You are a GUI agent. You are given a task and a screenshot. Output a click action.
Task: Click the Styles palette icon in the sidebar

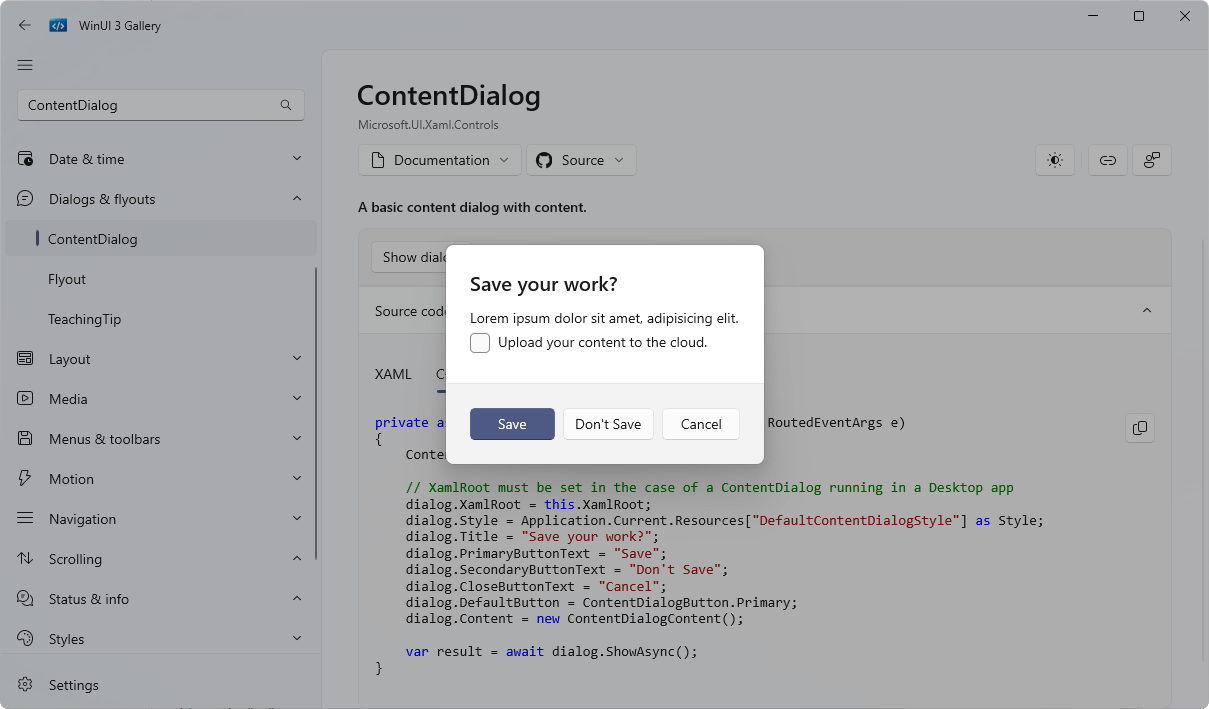25,638
